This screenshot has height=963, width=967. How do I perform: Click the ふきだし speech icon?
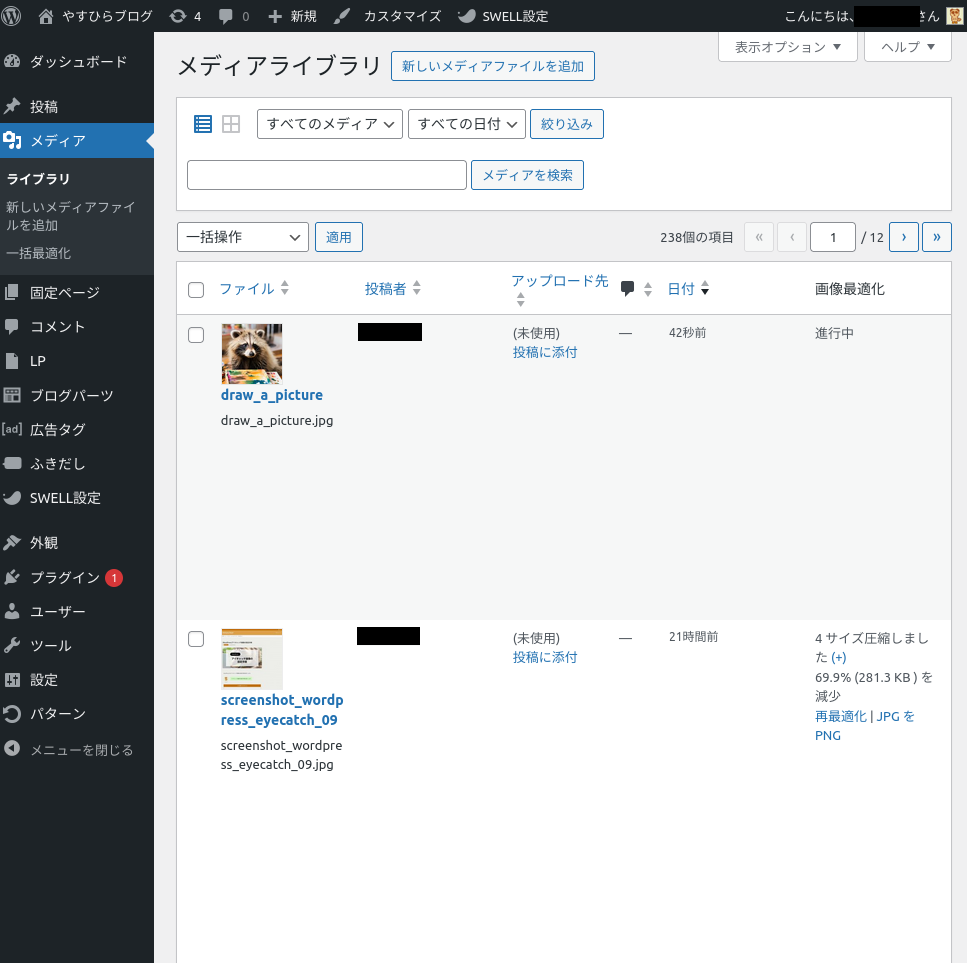click(12, 463)
